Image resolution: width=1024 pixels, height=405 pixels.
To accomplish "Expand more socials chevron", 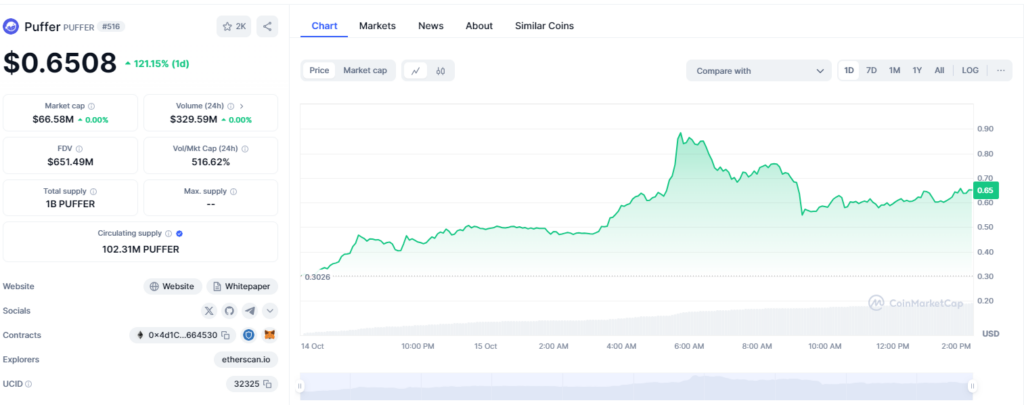I will [x=270, y=311].
